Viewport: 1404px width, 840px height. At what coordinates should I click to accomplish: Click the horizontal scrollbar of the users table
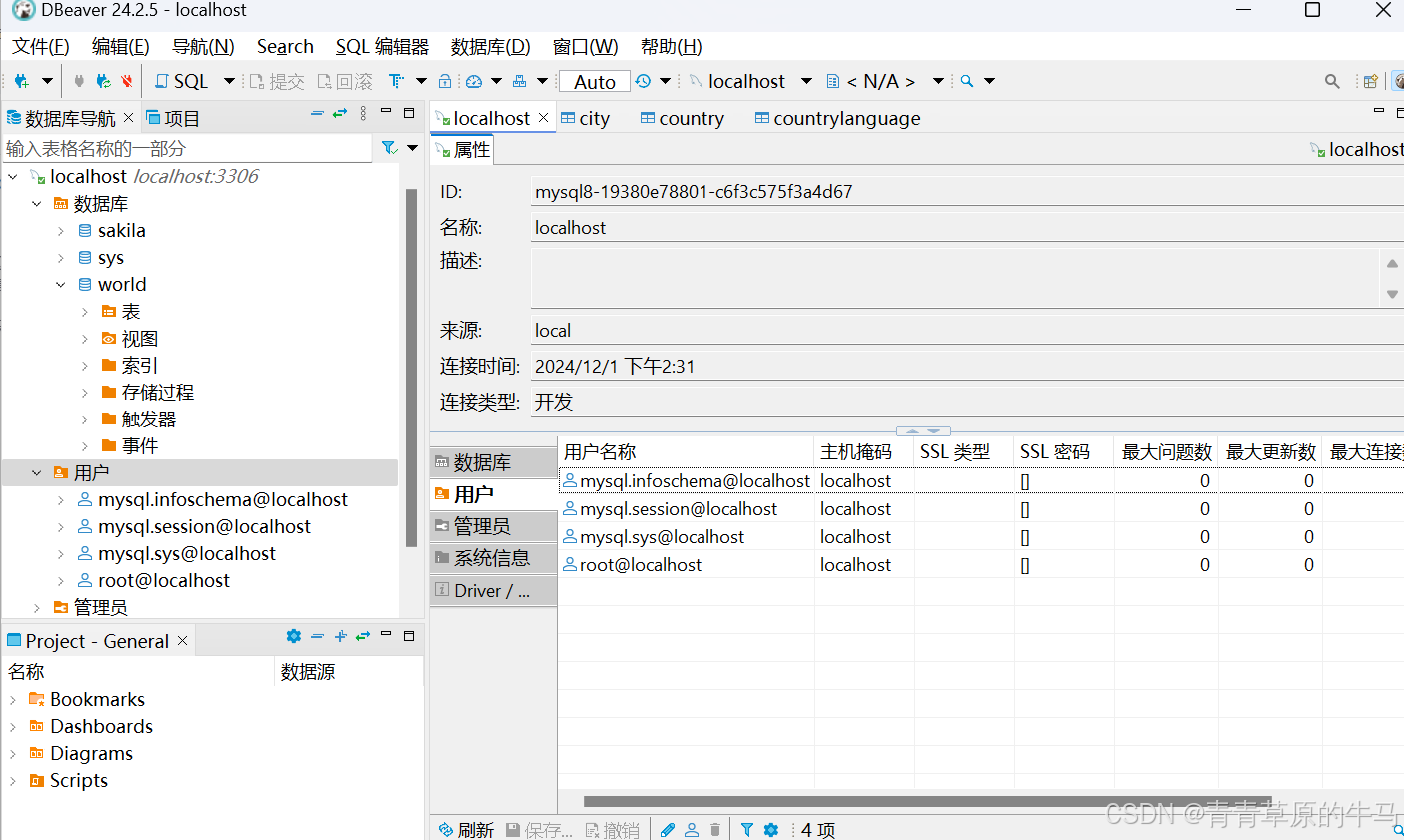927,801
